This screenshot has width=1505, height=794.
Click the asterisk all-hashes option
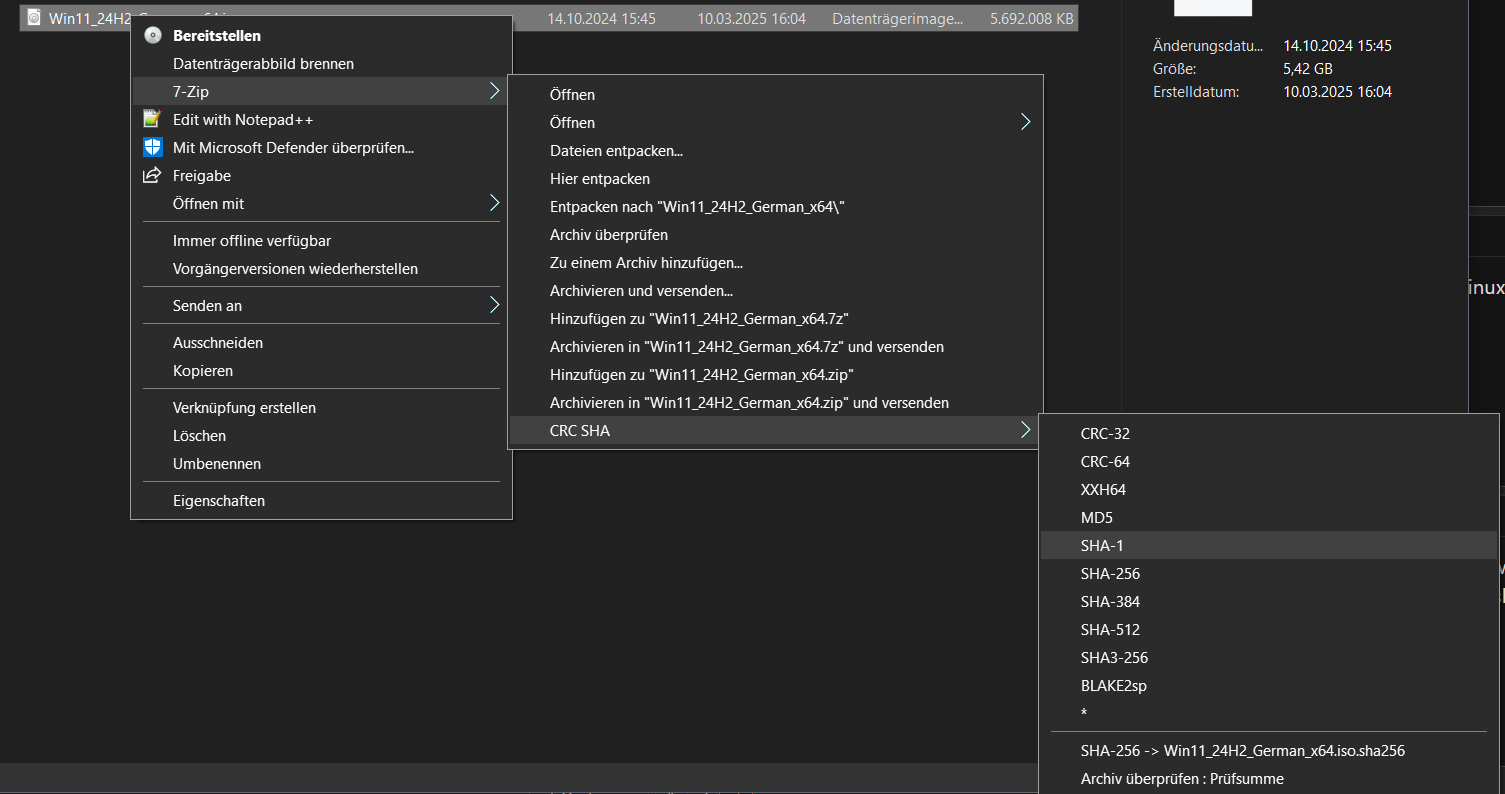click(1269, 714)
